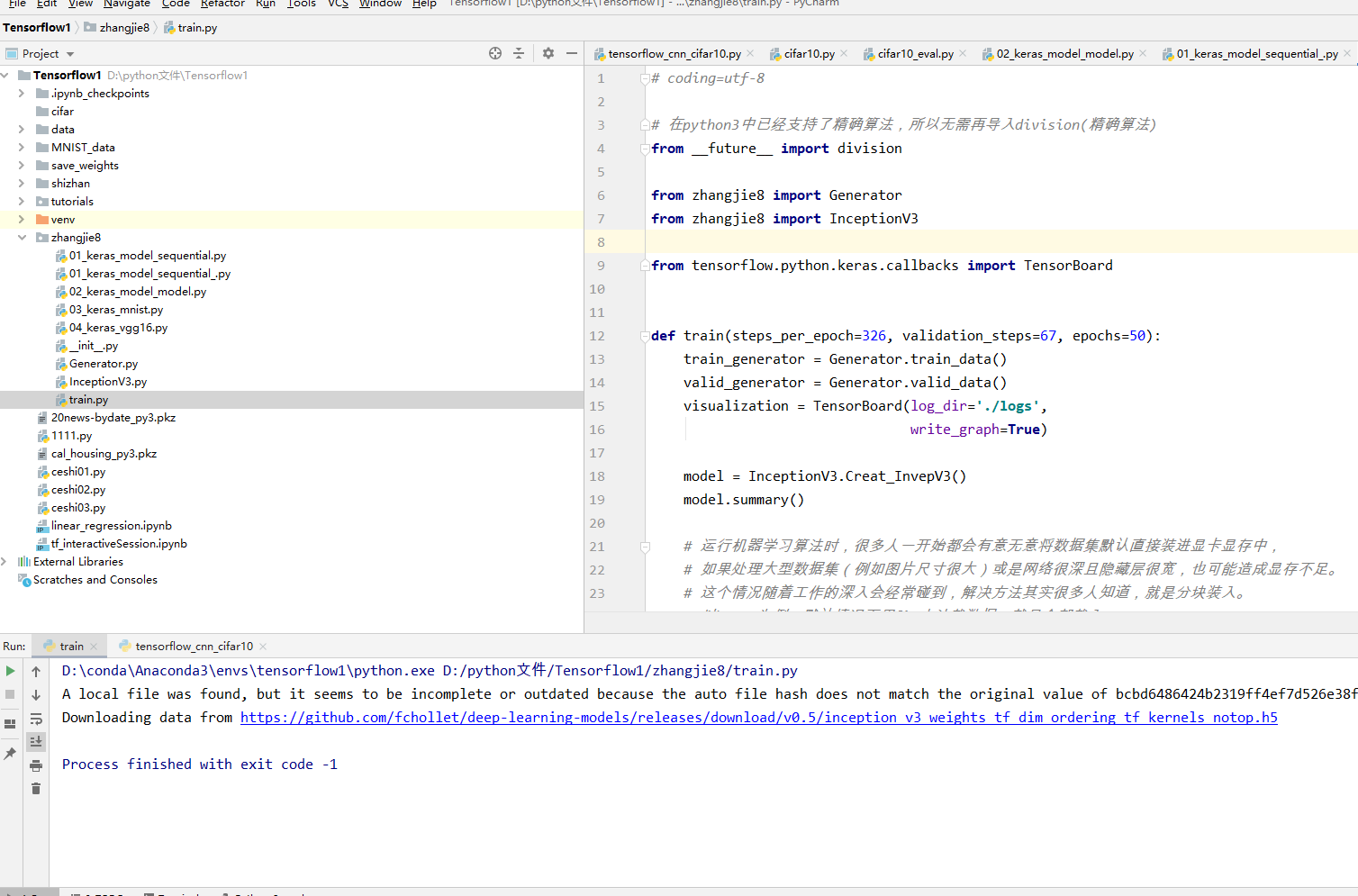Open the Window menu
Image resolution: width=1358 pixels, height=896 pixels.
point(380,4)
